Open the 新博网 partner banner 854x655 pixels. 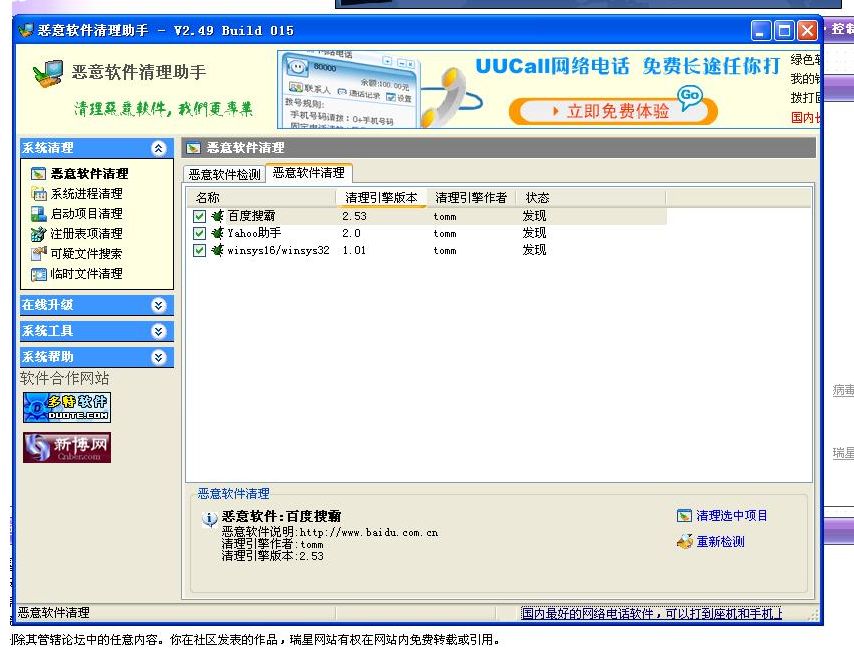pyautogui.click(x=67, y=448)
